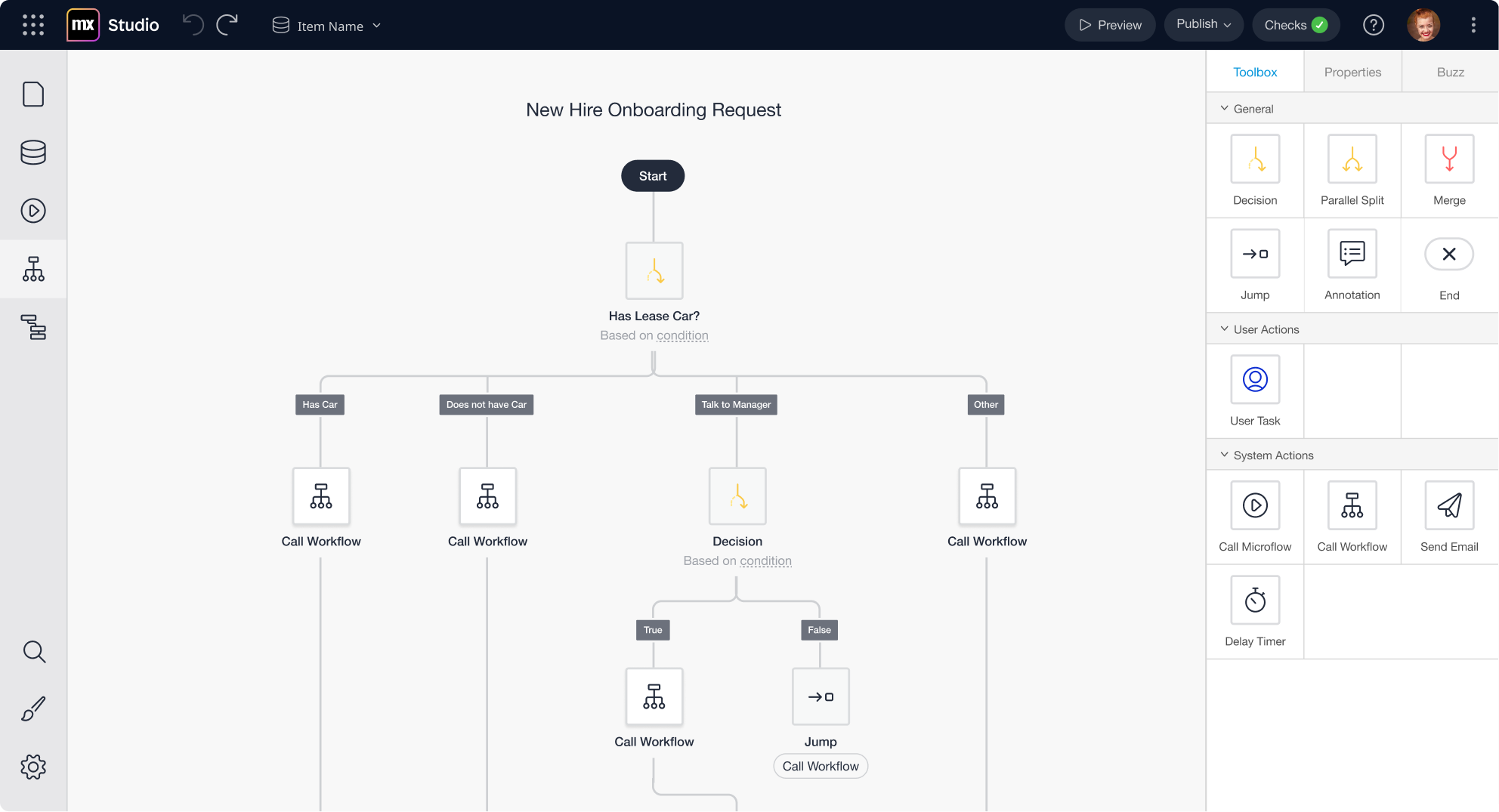Open the Checks status button
Image resolution: width=1499 pixels, height=812 pixels.
coord(1296,25)
